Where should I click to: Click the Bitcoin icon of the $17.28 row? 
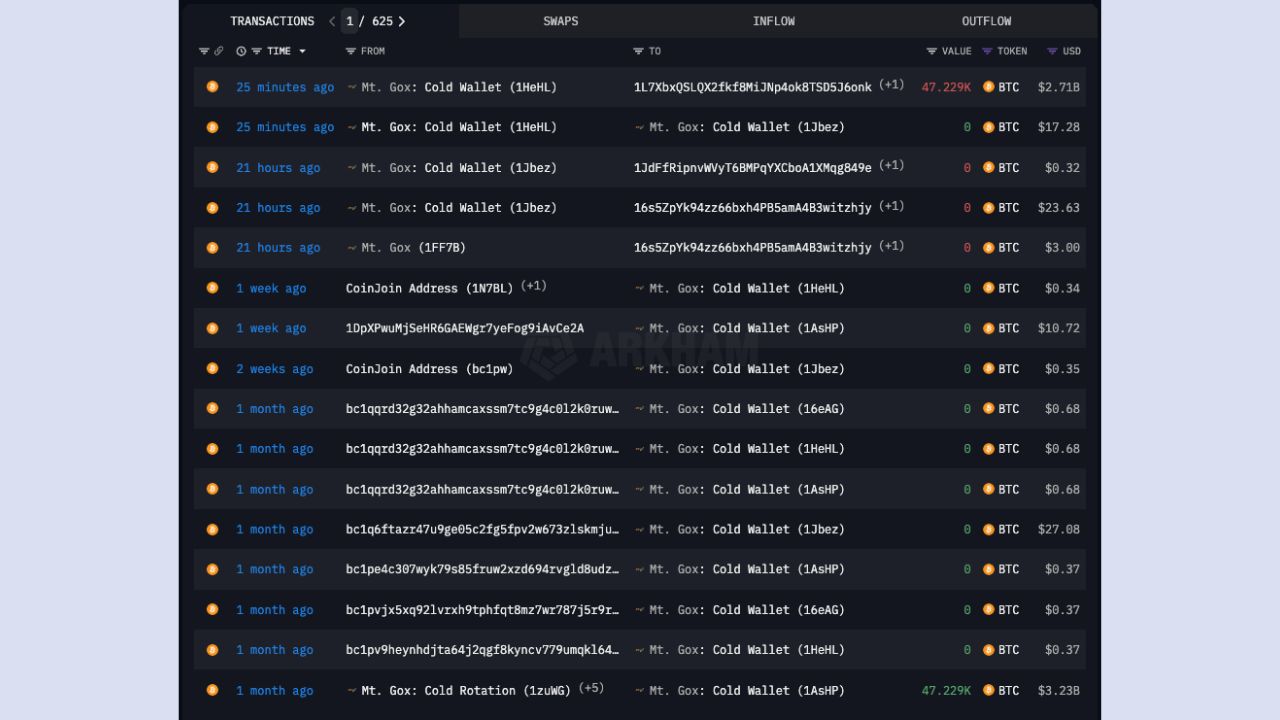pyautogui.click(x=212, y=127)
